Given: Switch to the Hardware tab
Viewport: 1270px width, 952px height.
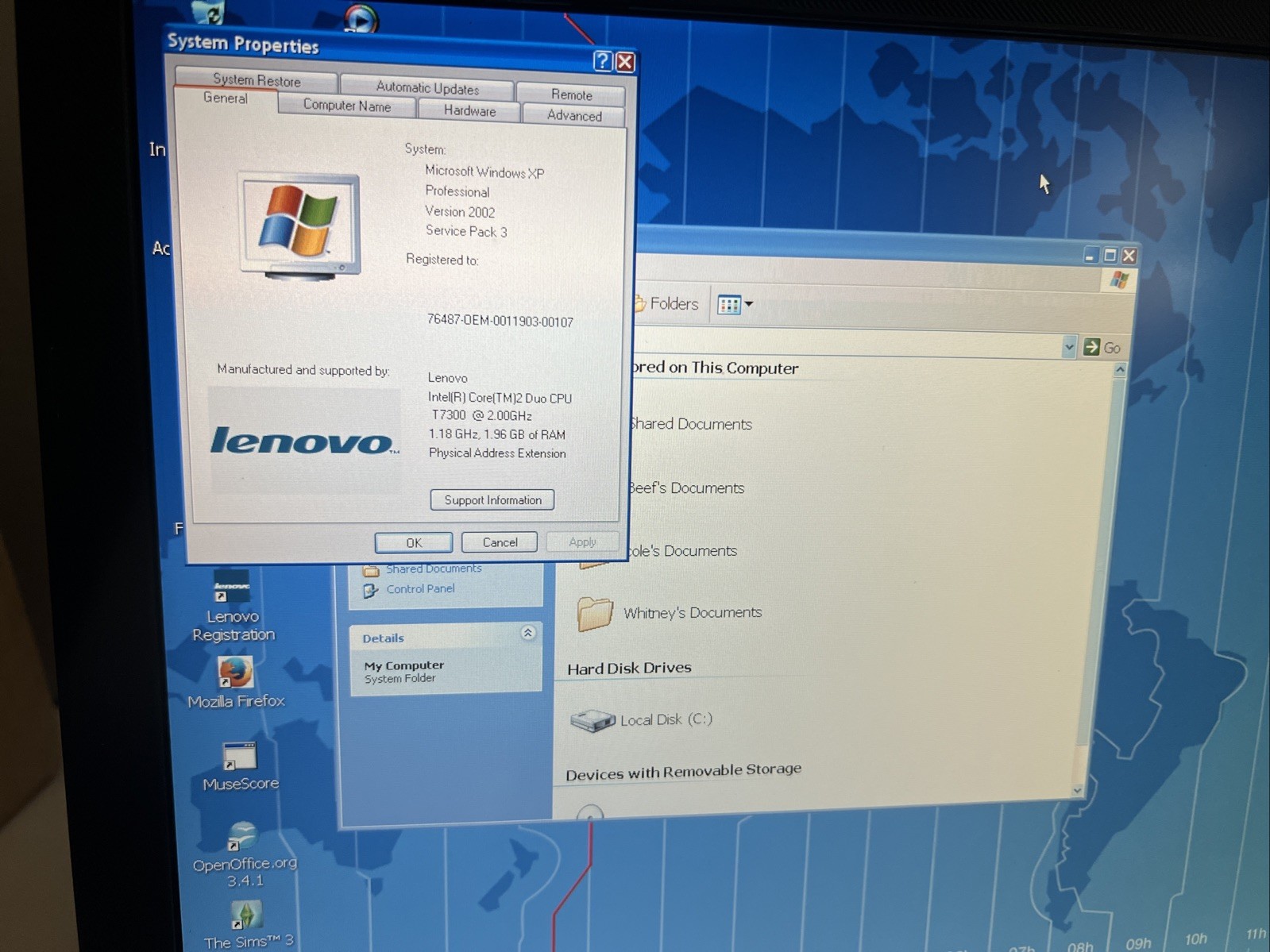Looking at the screenshot, I should 469,111.
